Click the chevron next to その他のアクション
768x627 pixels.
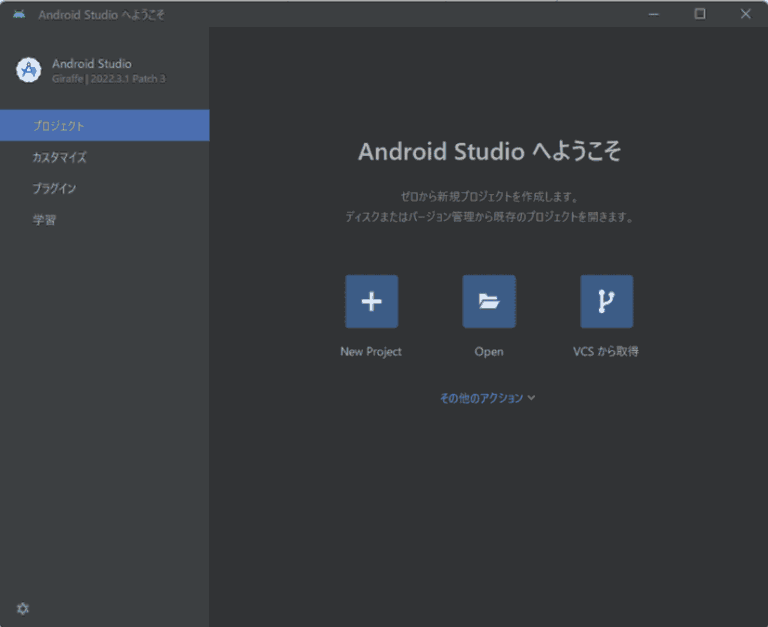click(x=531, y=398)
